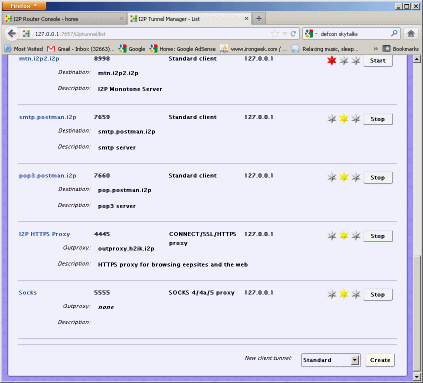Open the pop3.postman.i2p tunnel link
423x383 pixels.
[x=48, y=175]
